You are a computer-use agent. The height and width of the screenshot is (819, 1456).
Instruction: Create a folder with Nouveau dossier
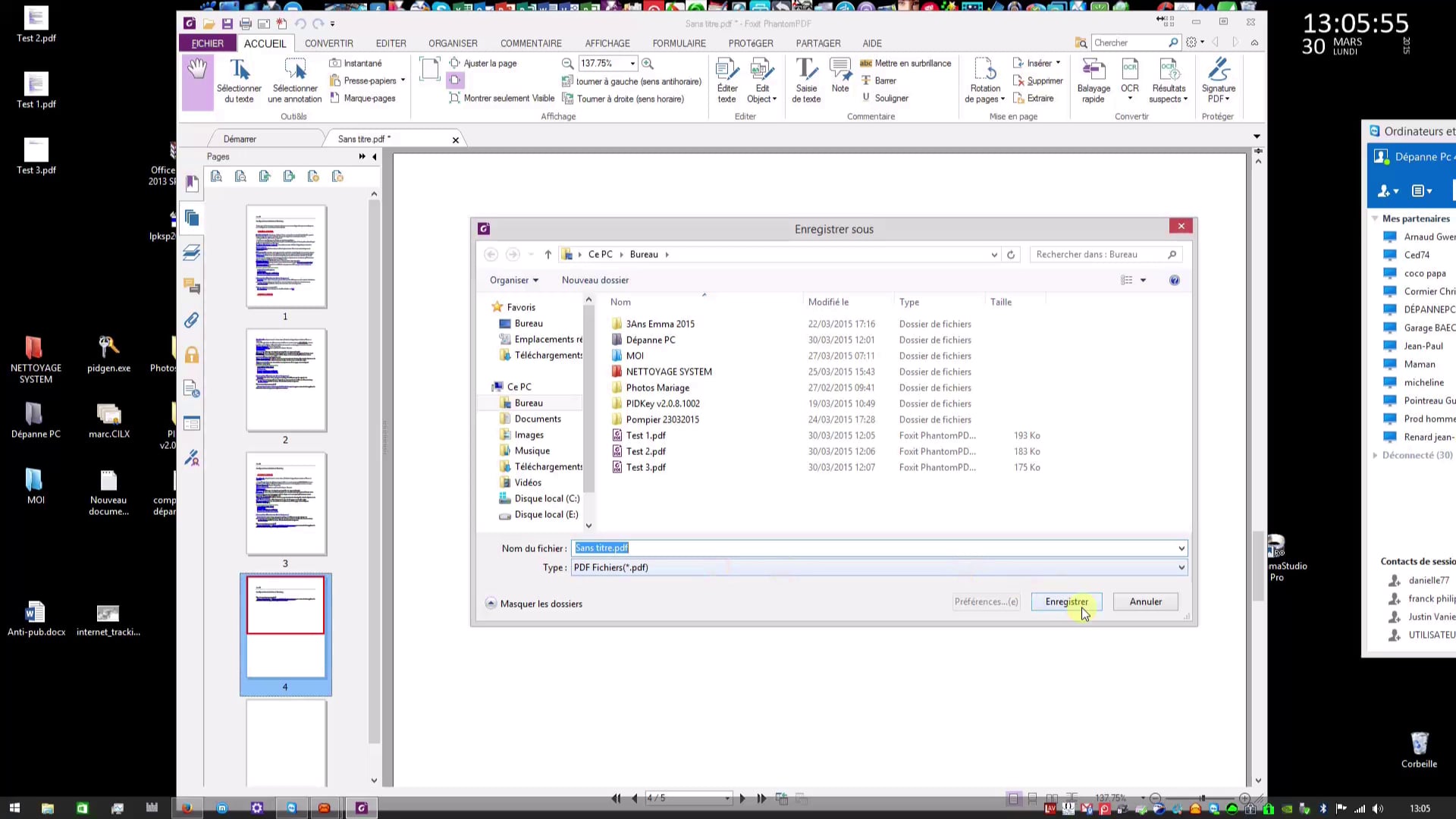pos(595,280)
